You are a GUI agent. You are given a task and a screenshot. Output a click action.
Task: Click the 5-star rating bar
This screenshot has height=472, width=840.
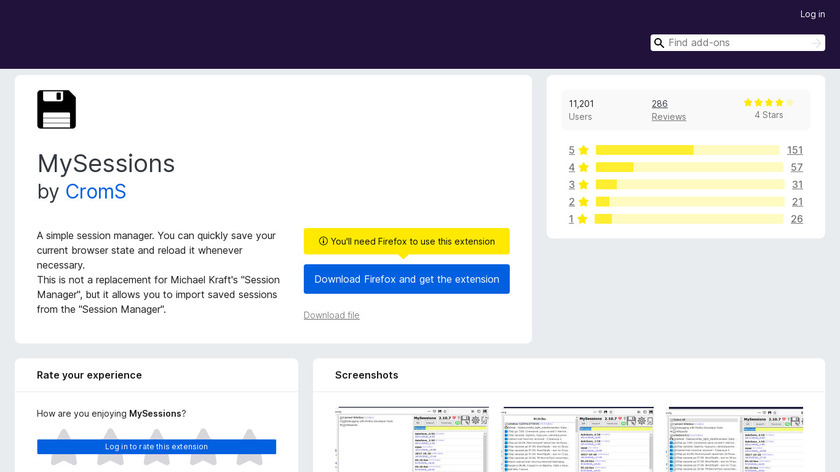pos(687,150)
